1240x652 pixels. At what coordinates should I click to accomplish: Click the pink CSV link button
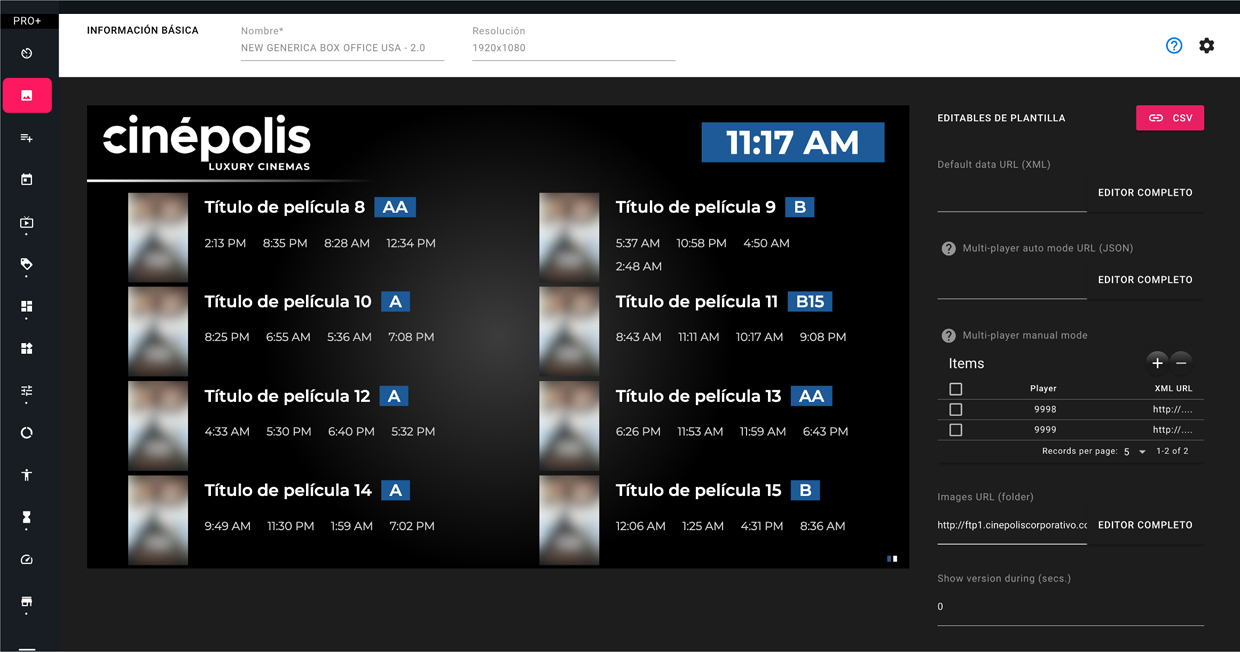click(x=1170, y=118)
